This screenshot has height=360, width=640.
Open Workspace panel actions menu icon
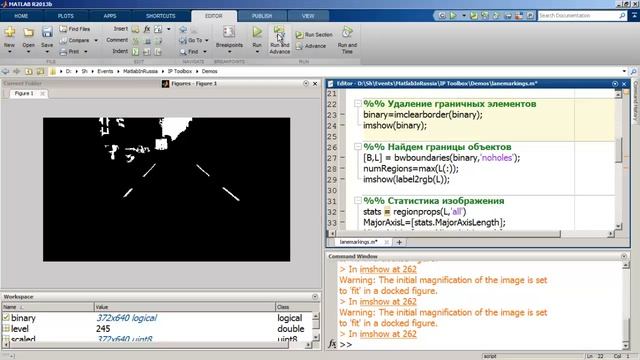tap(315, 297)
